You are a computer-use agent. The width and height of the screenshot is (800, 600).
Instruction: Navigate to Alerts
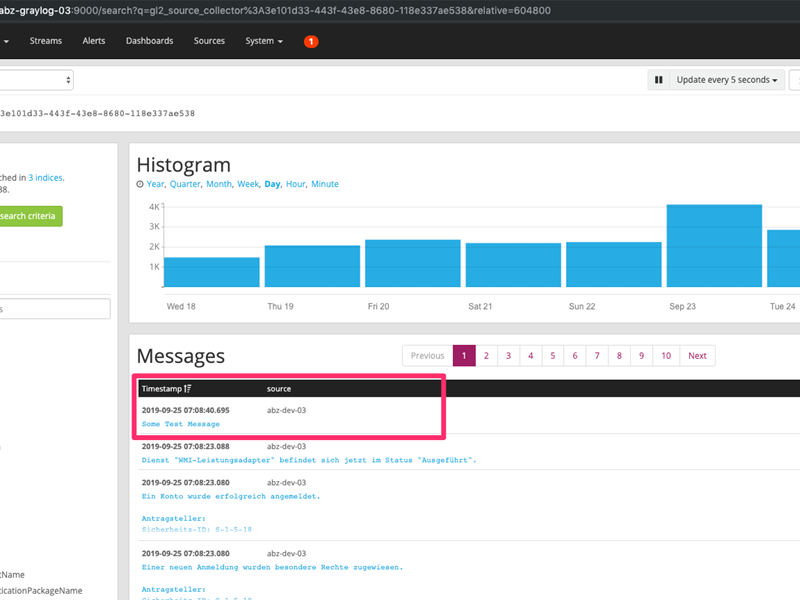(94, 41)
